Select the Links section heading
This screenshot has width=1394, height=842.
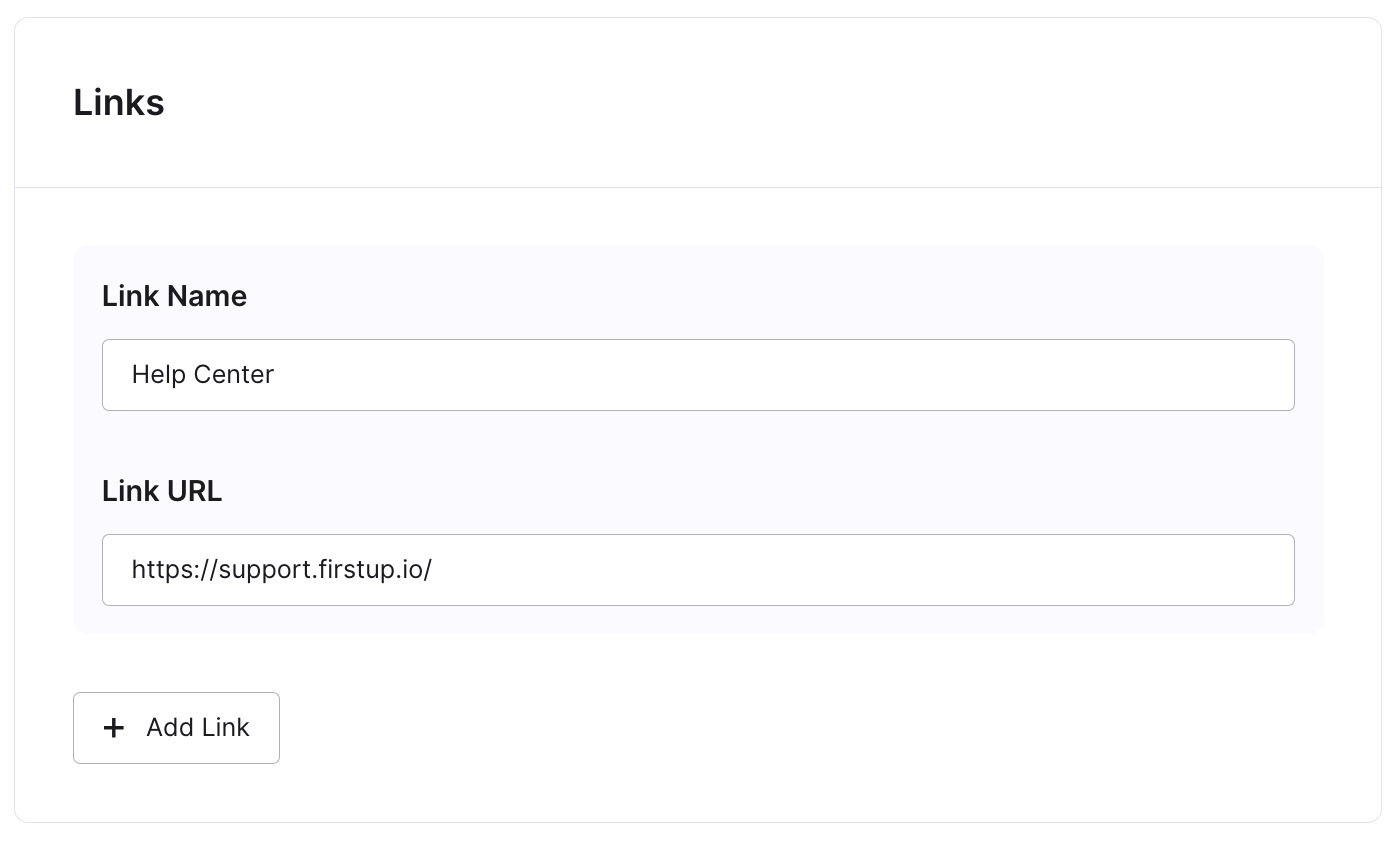[x=119, y=103]
